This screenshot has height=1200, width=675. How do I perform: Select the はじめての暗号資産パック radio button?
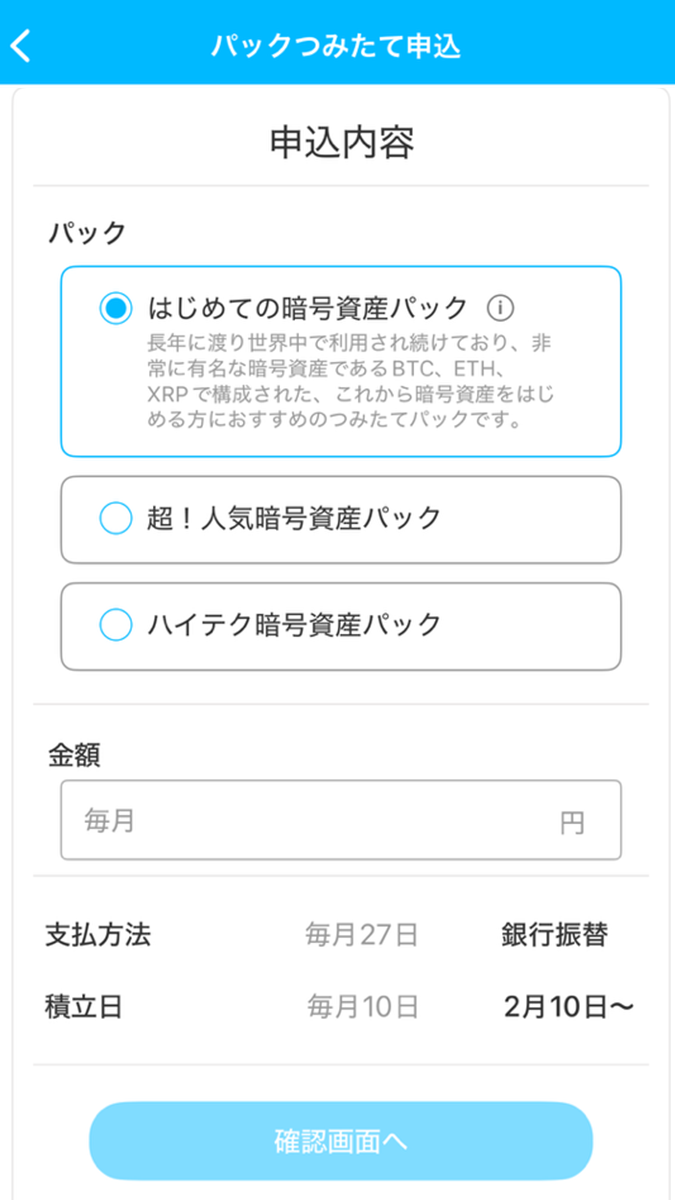click(x=116, y=308)
